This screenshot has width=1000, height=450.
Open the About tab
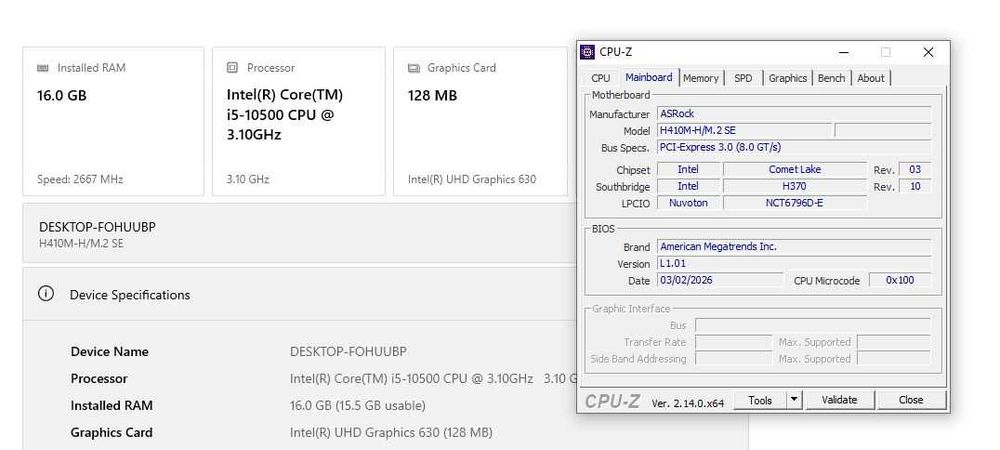[871, 78]
